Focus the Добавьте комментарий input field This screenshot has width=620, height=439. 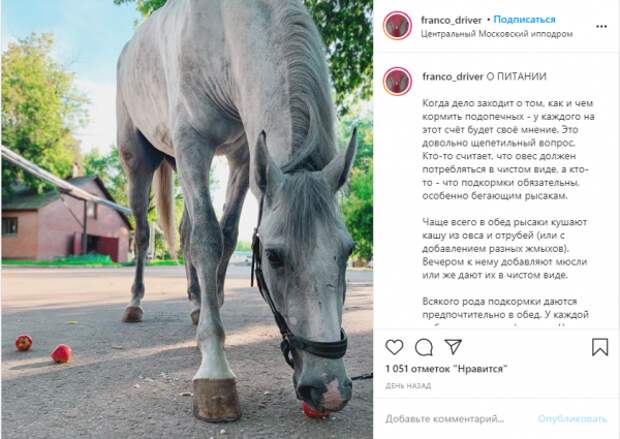click(x=445, y=419)
